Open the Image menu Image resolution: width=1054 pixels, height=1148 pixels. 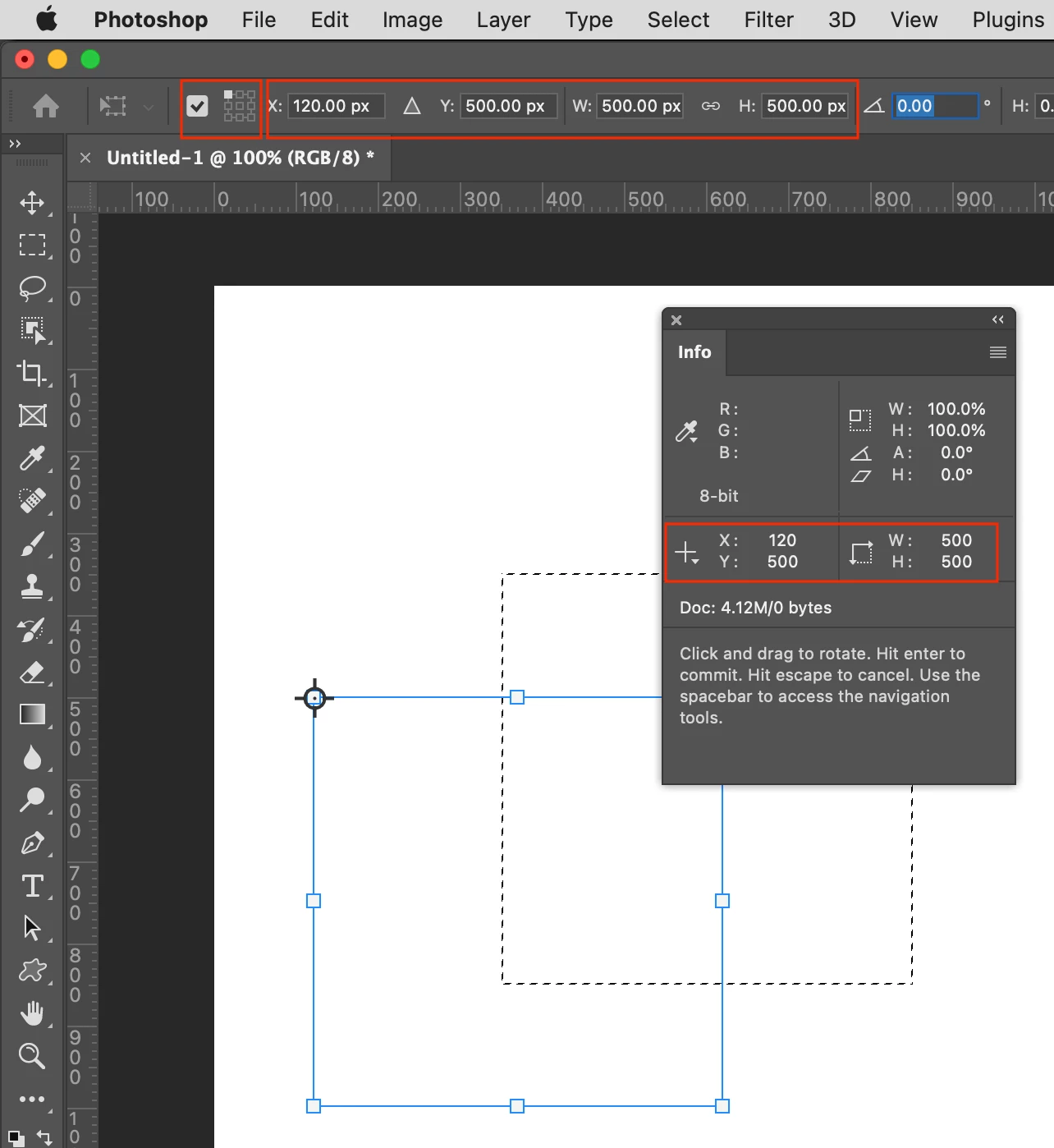[412, 20]
